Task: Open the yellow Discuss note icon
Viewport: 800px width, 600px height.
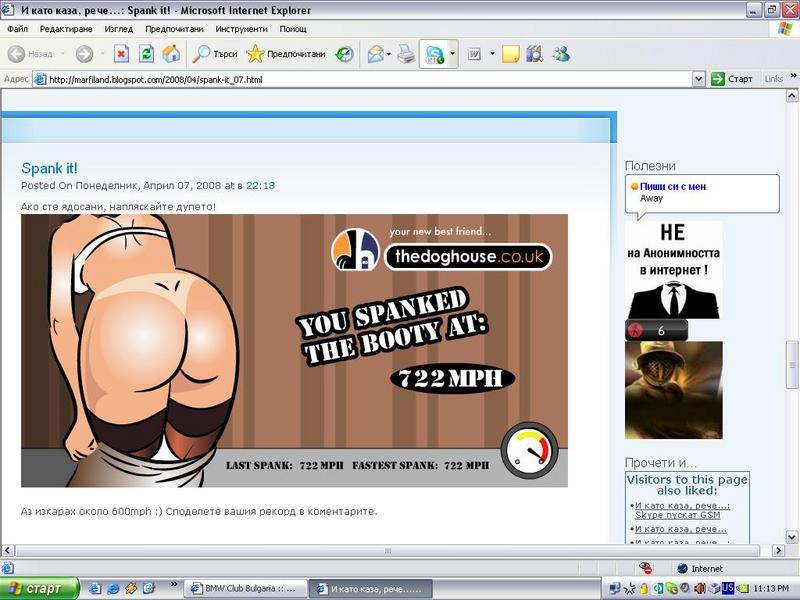Action: 510,54
